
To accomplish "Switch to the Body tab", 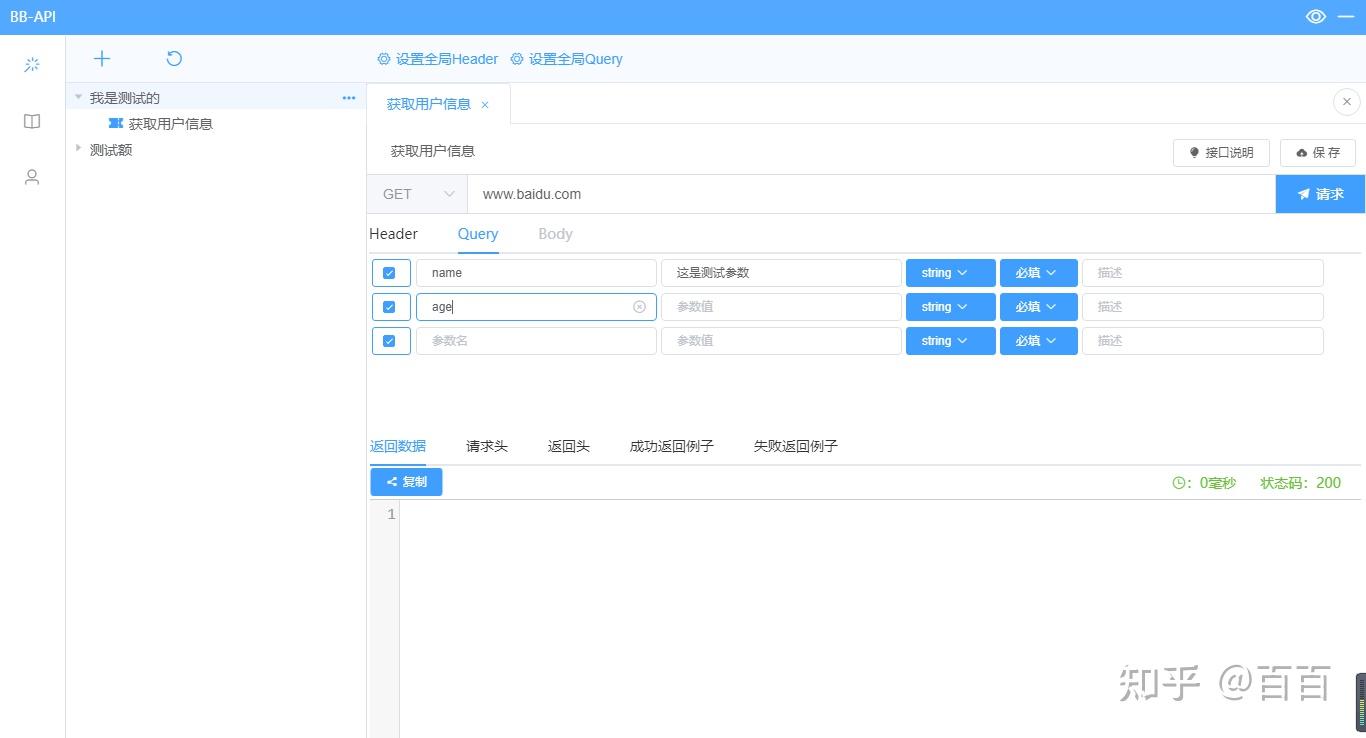I will pos(555,234).
